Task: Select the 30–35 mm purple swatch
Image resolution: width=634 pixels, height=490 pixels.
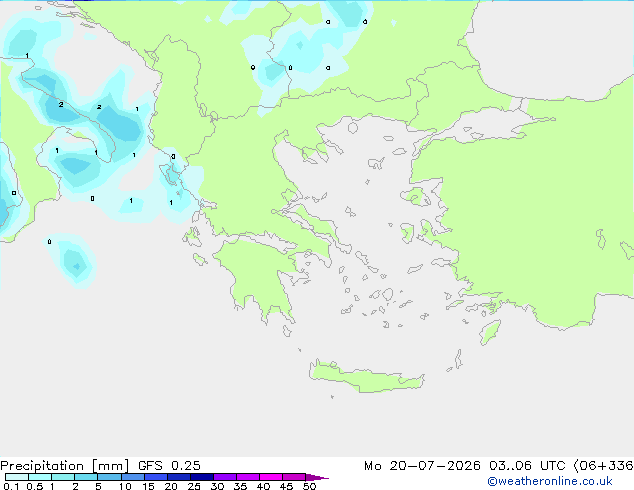Action: (225, 477)
